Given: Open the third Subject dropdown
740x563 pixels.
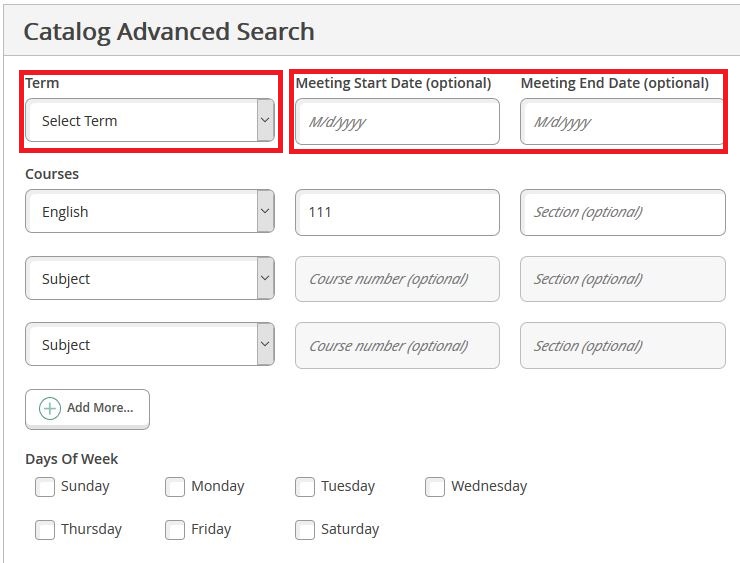Looking at the screenshot, I should (x=149, y=345).
